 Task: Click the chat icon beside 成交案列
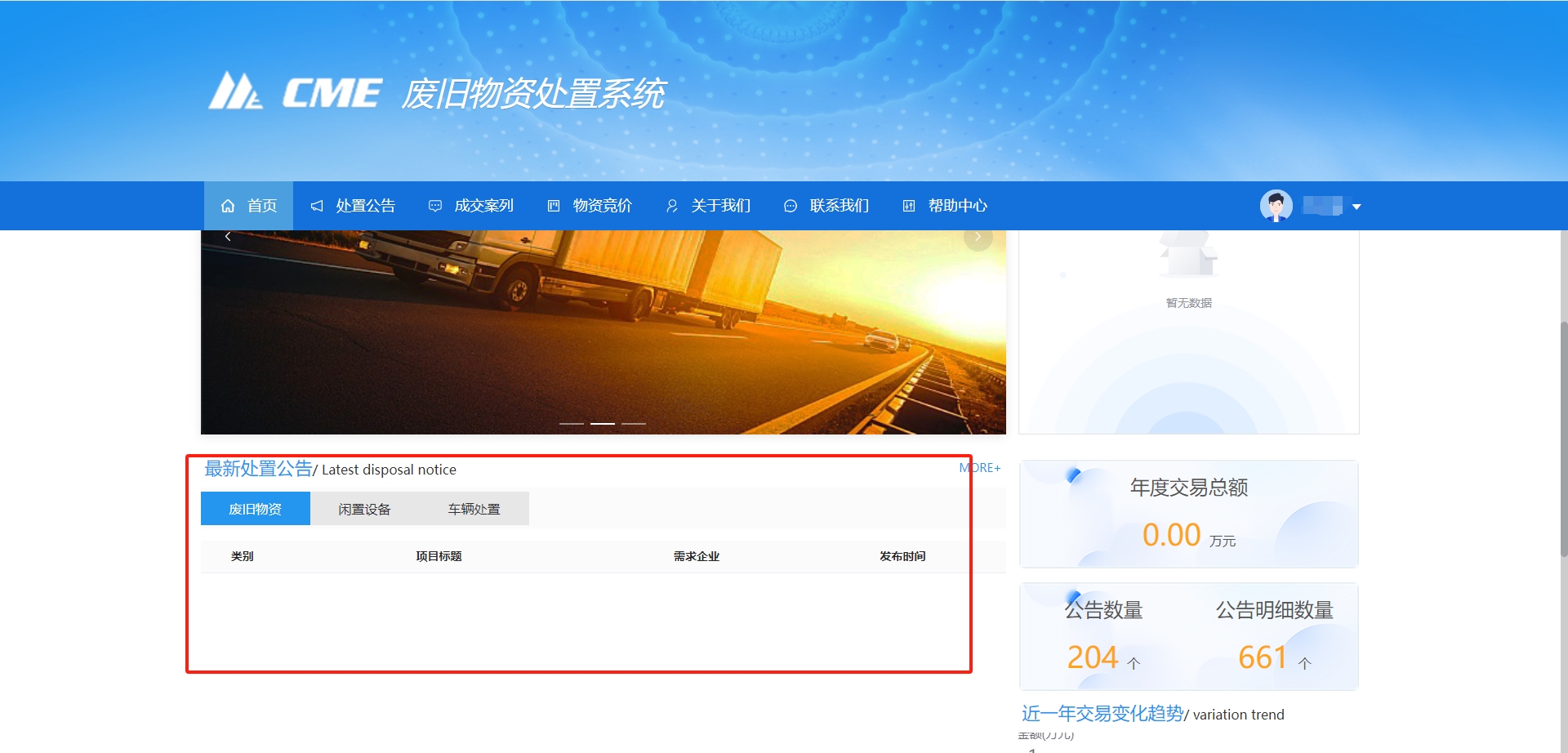[435, 206]
